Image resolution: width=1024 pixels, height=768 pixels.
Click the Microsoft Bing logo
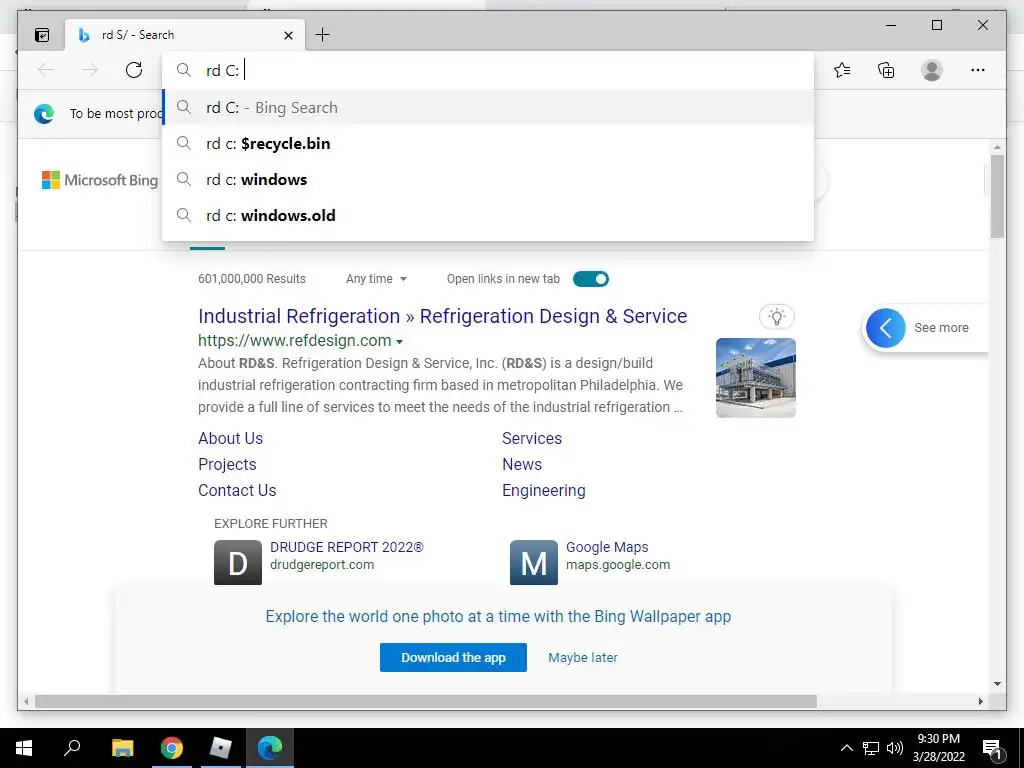(100, 180)
